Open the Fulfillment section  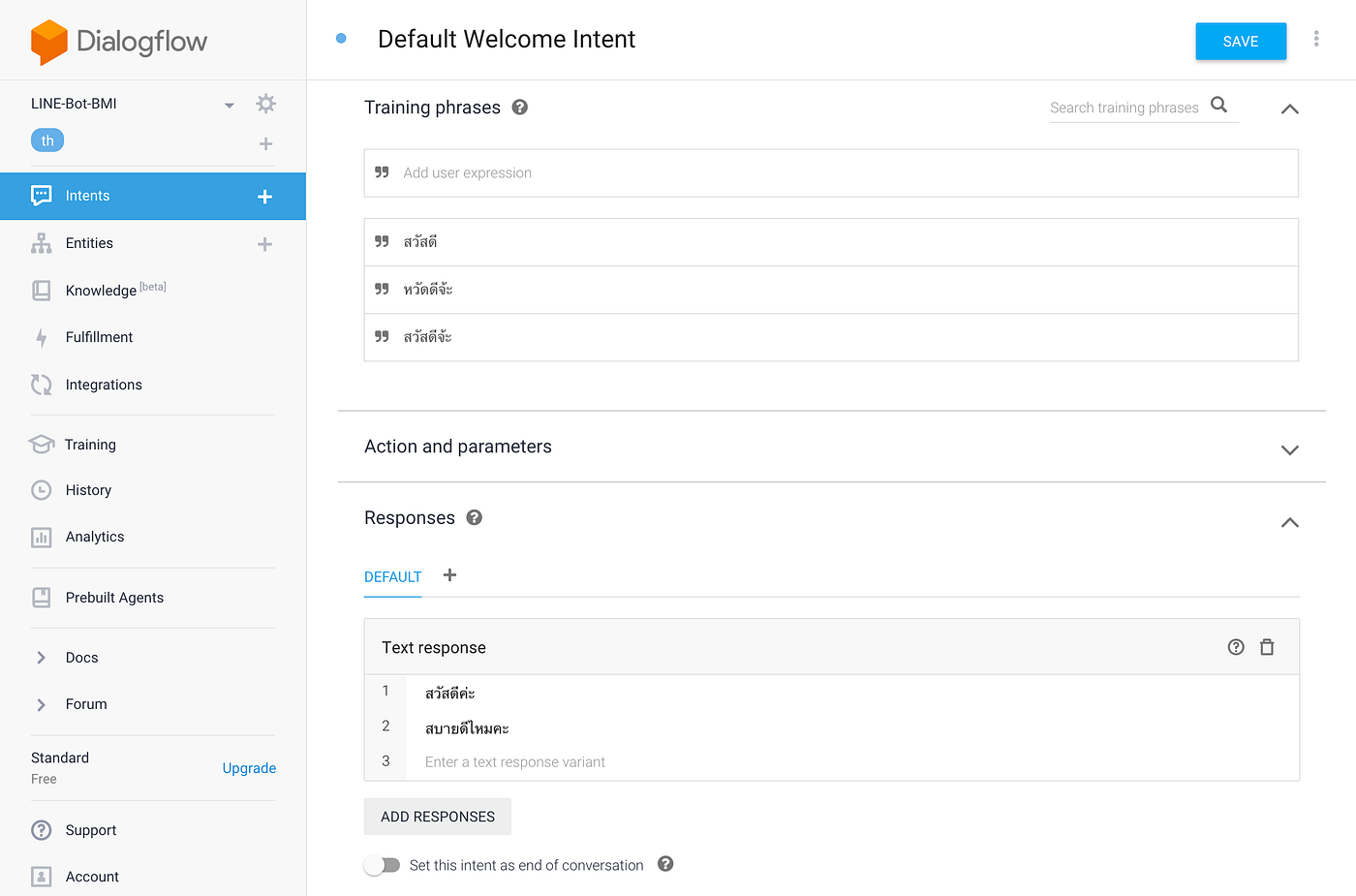(99, 337)
